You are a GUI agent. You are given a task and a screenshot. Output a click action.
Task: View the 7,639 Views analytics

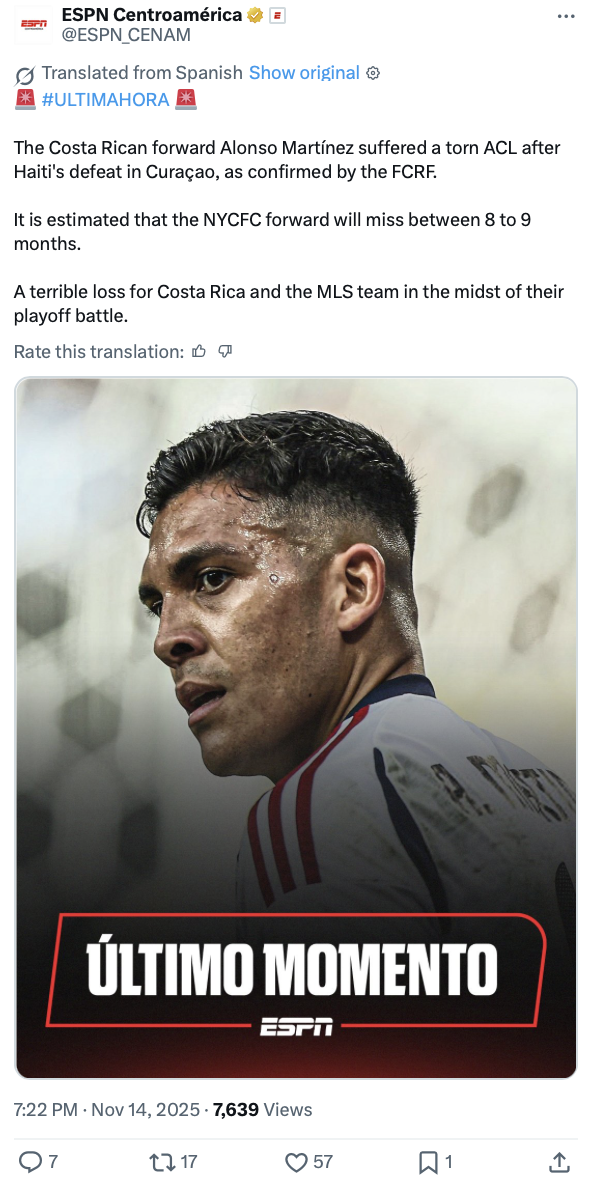point(263,1109)
